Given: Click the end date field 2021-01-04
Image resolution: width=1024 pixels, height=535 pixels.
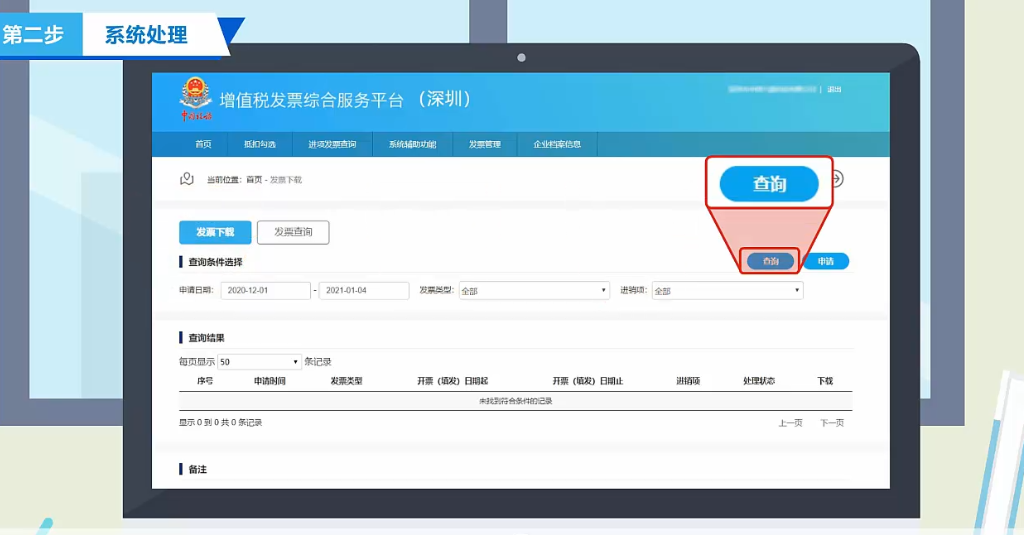Looking at the screenshot, I should 364,291.
